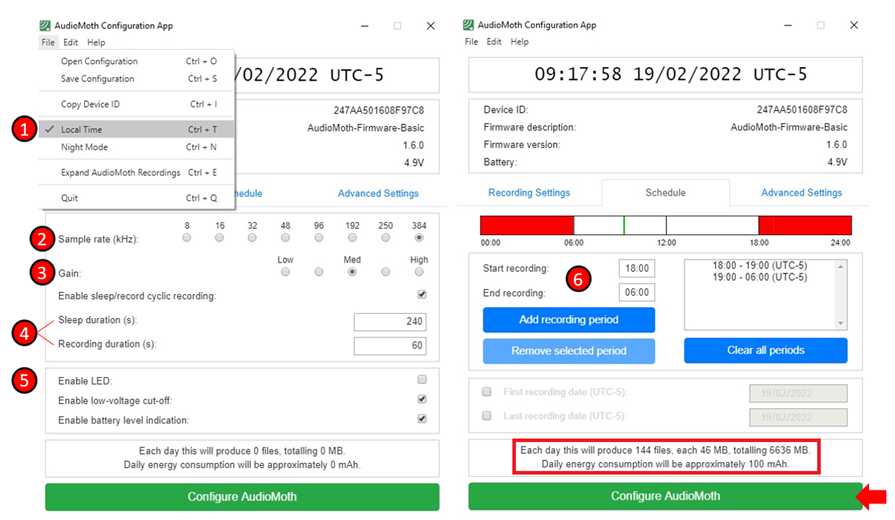Open Advanced Settings tab, right window
The height and width of the screenshot is (520, 895).
801,193
